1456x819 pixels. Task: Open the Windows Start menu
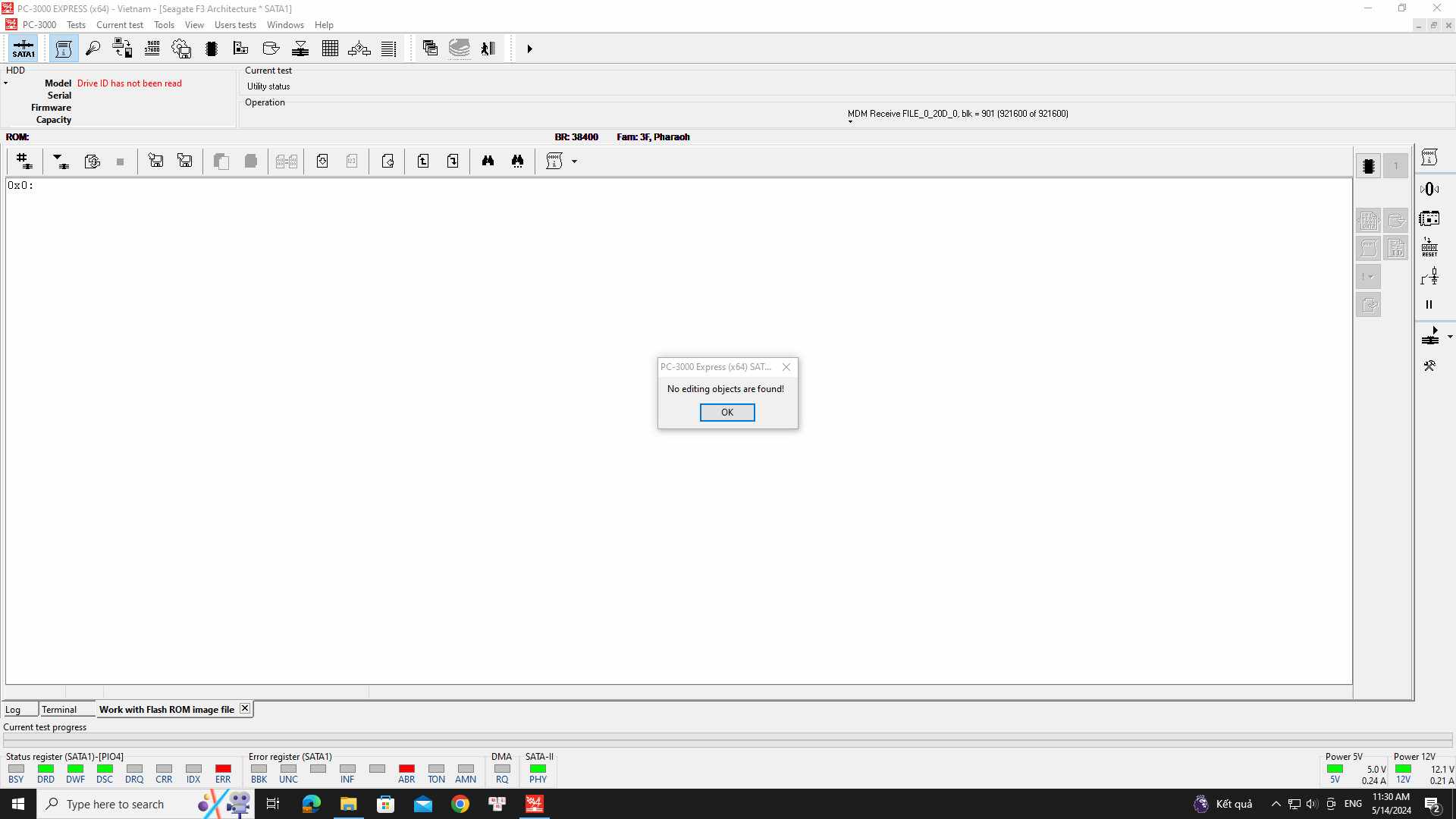pyautogui.click(x=18, y=804)
